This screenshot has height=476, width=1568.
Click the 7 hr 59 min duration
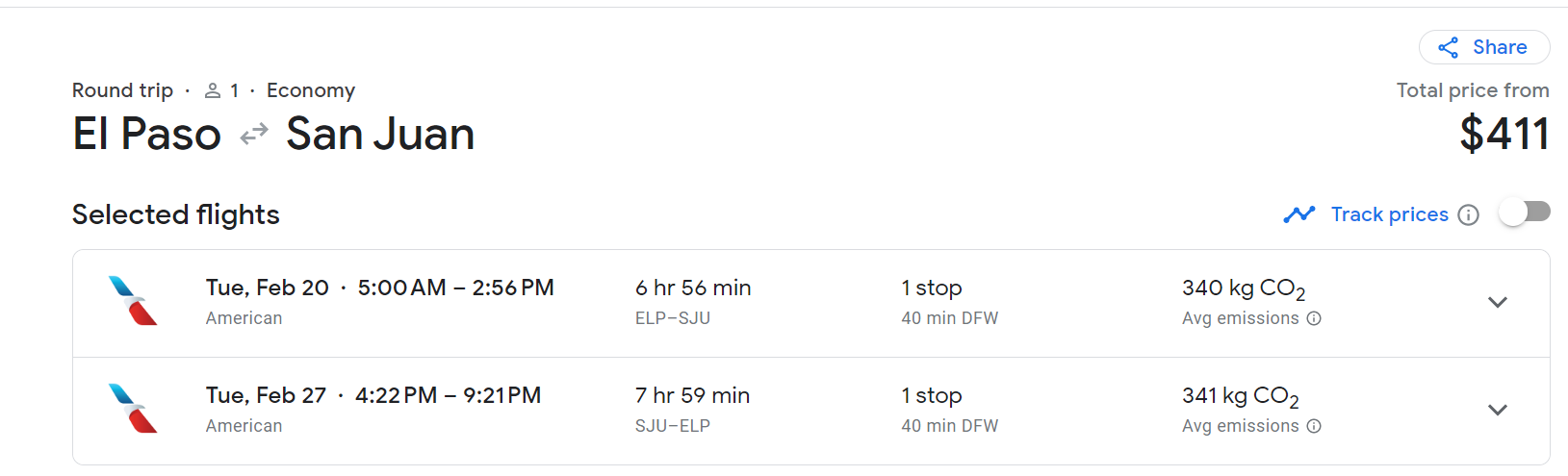pyautogui.click(x=692, y=395)
